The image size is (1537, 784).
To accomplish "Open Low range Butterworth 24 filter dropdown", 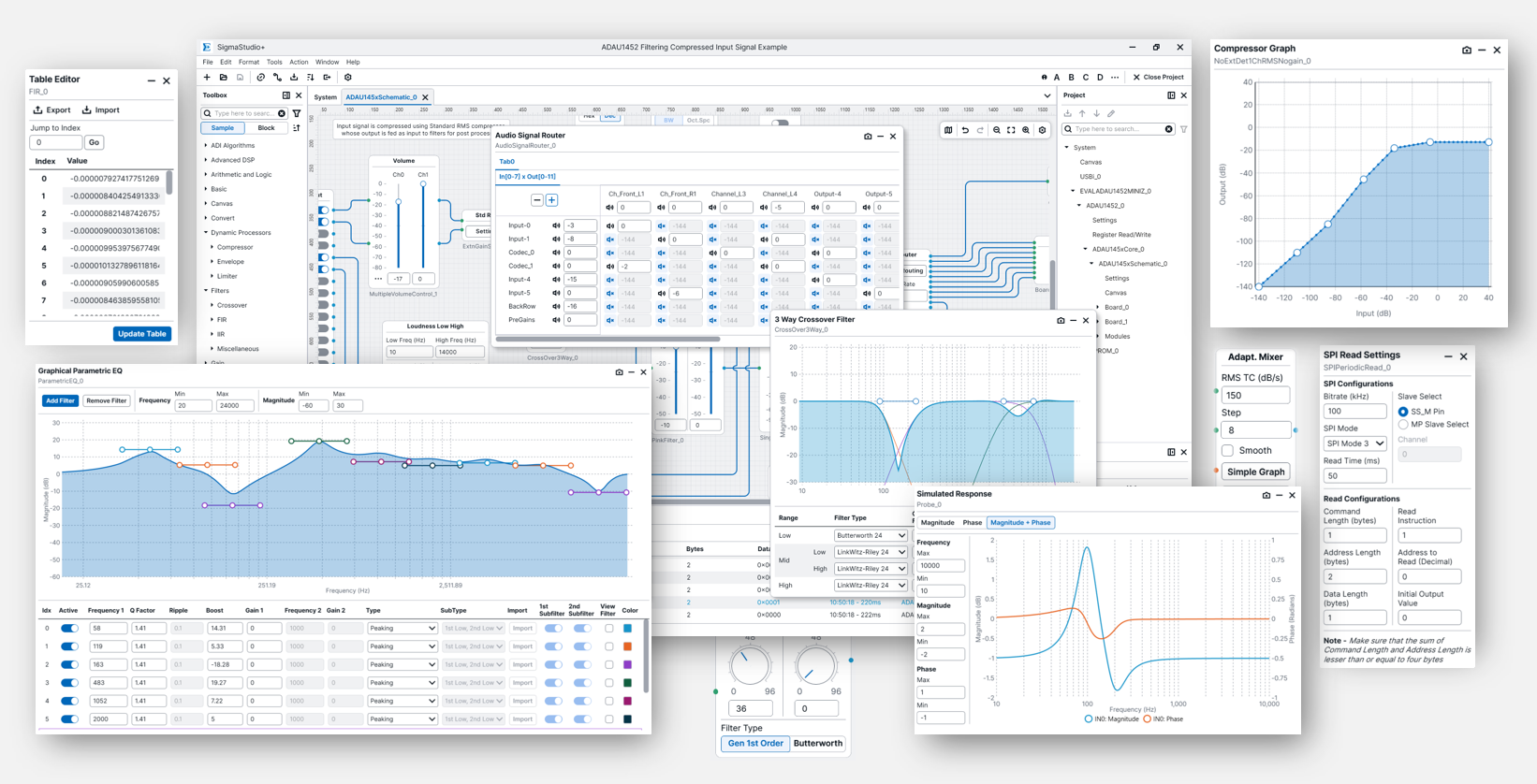I will click(x=871, y=536).
